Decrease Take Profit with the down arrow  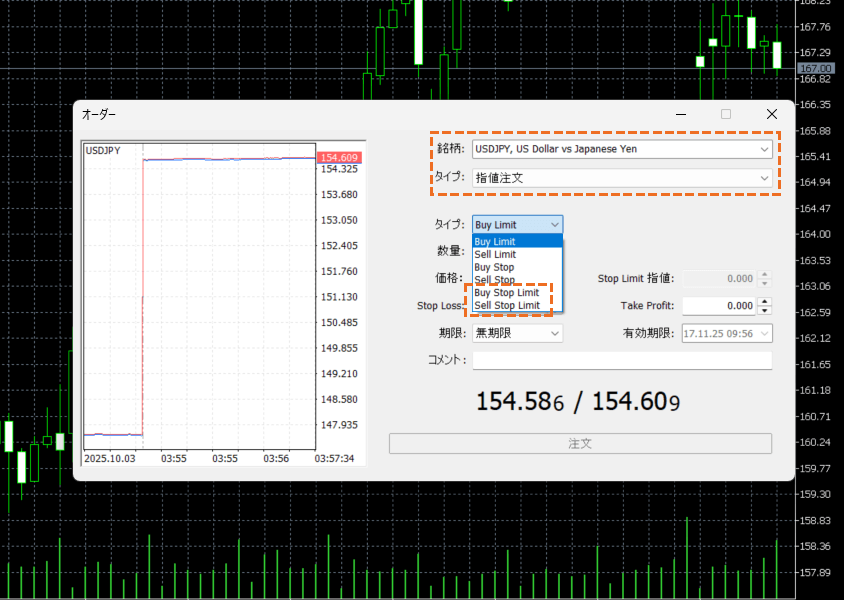click(765, 311)
